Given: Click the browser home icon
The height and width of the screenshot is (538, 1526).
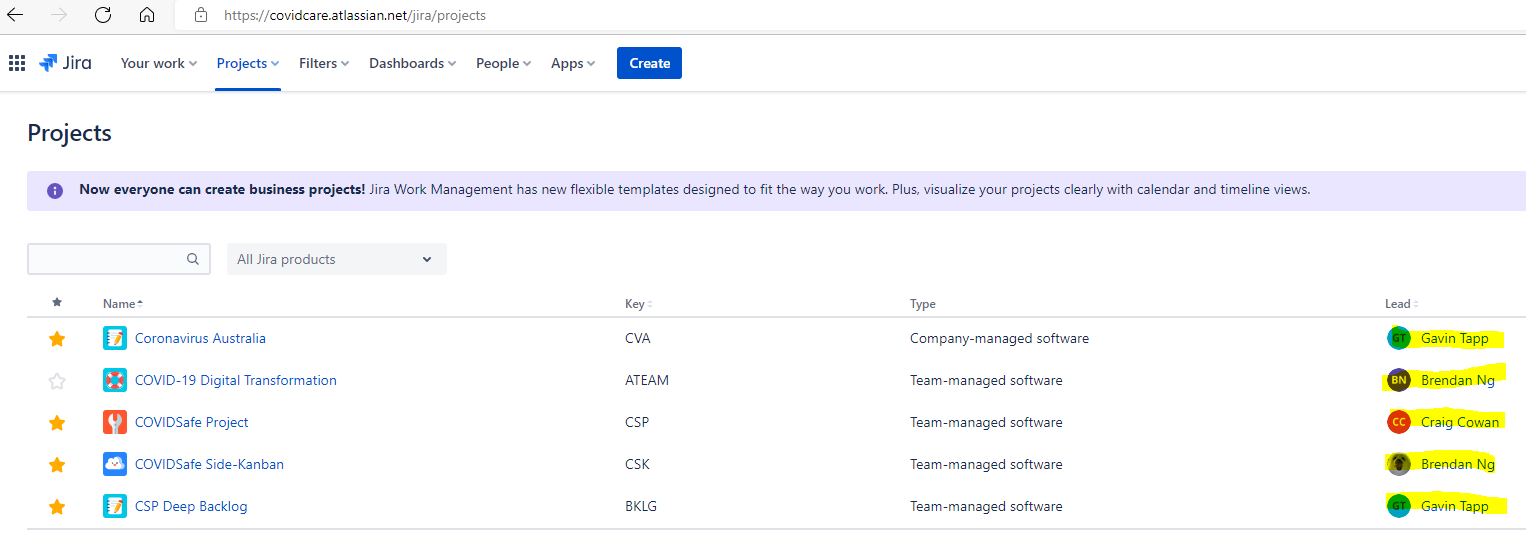Looking at the screenshot, I should click(x=147, y=15).
